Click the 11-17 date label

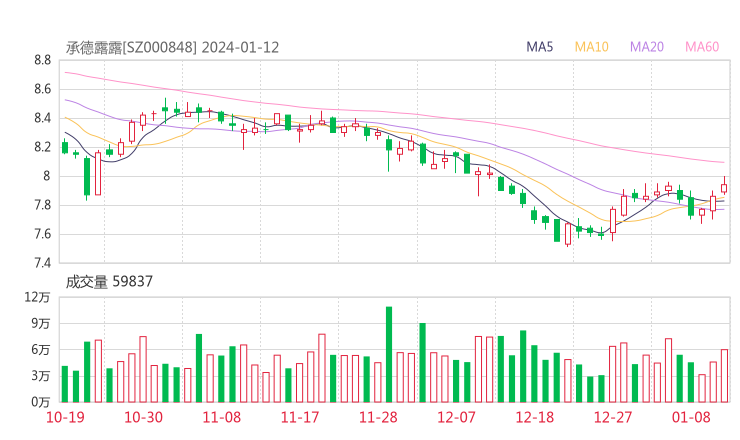[300, 417]
